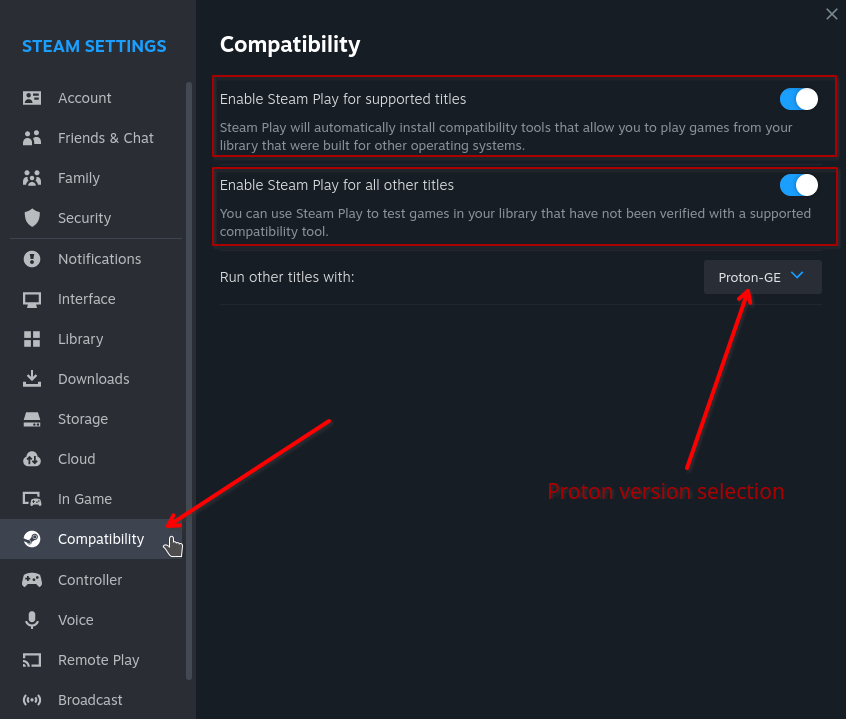
Task: Click the Downloads arrow icon
Action: click(33, 379)
